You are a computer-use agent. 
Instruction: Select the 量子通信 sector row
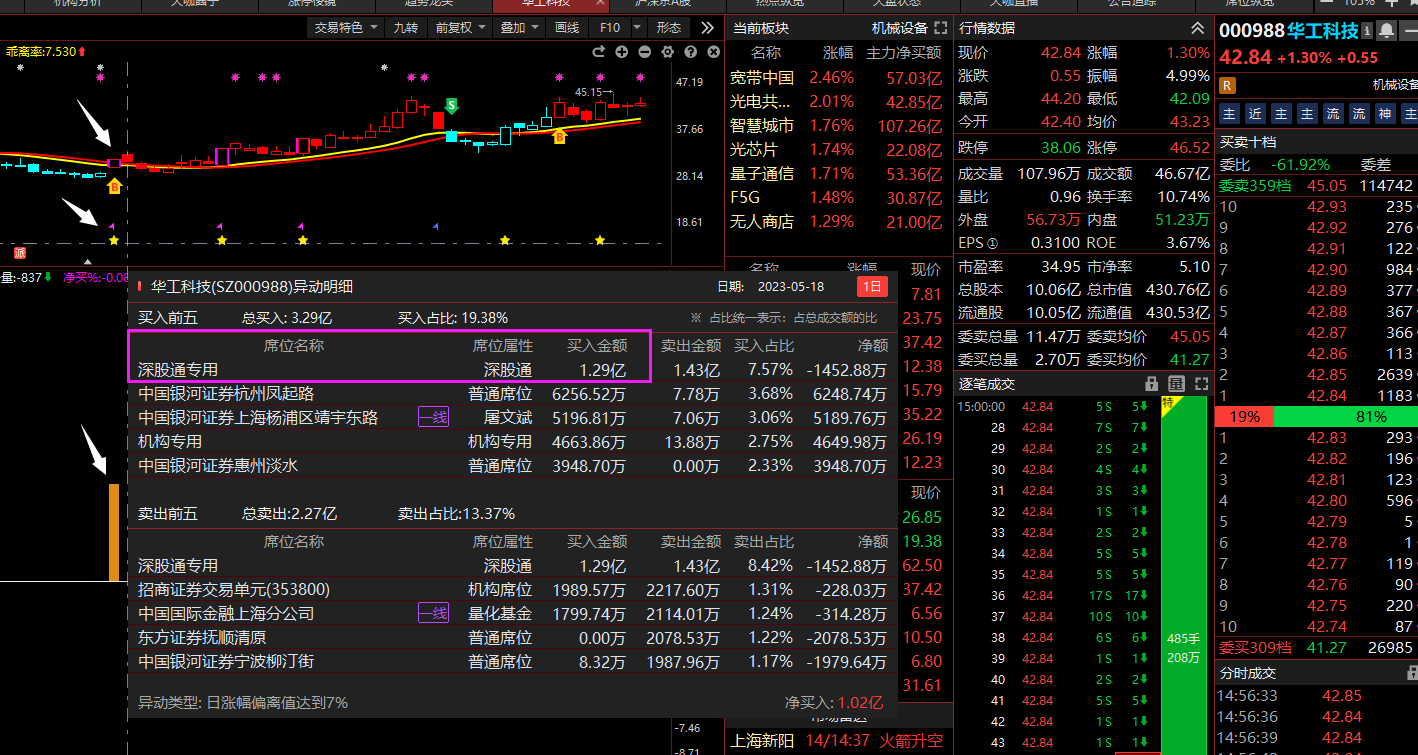pos(836,174)
